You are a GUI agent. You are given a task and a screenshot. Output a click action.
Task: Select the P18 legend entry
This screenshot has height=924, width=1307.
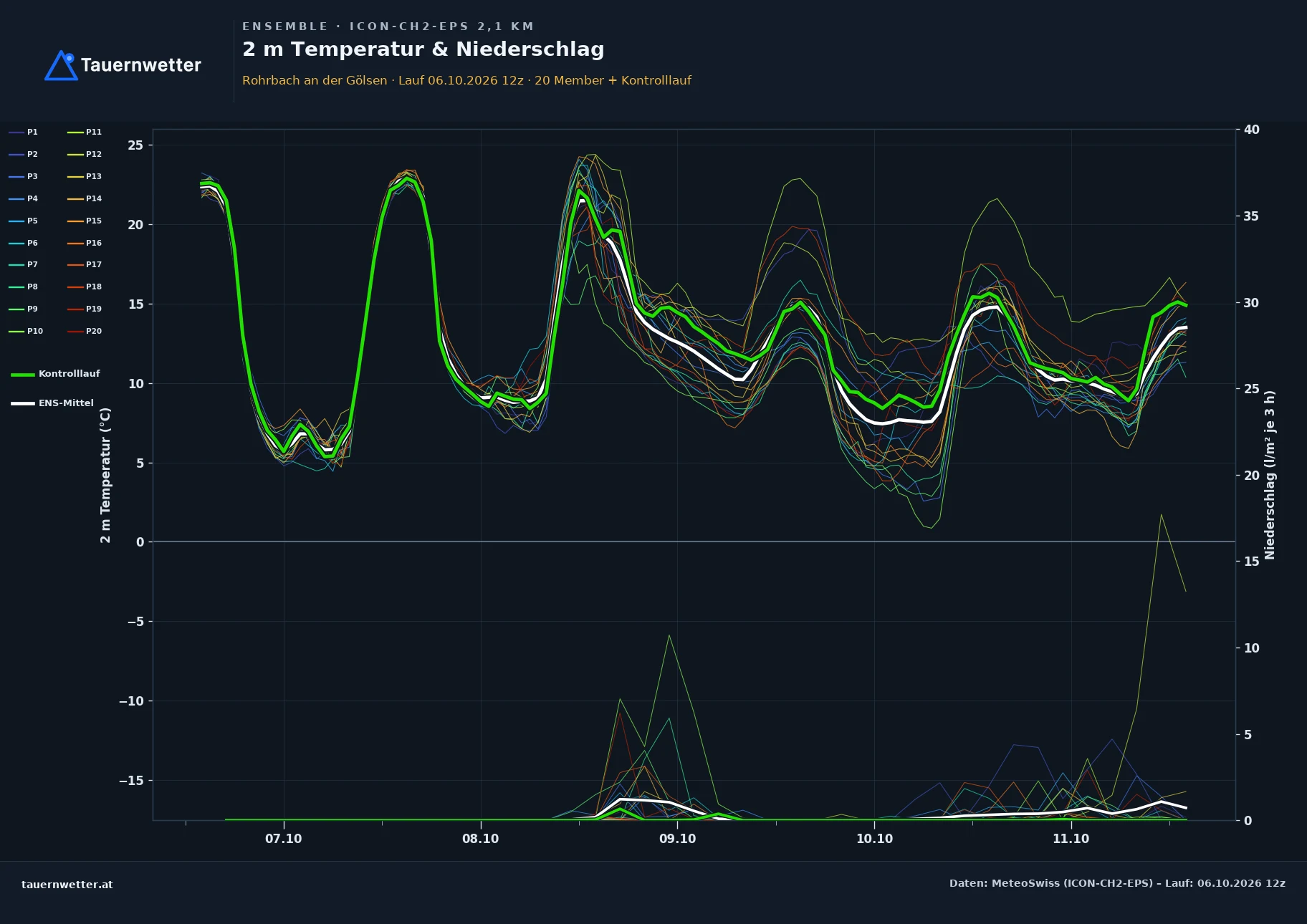click(85, 287)
